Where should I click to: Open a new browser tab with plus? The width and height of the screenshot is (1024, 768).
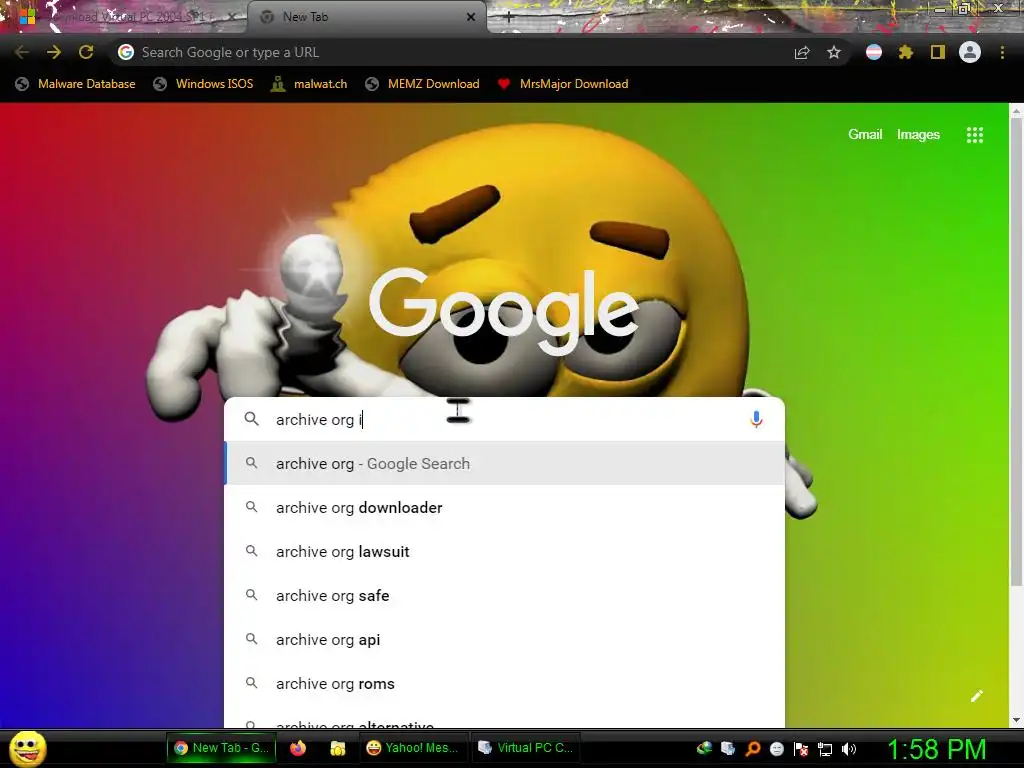pyautogui.click(x=509, y=18)
